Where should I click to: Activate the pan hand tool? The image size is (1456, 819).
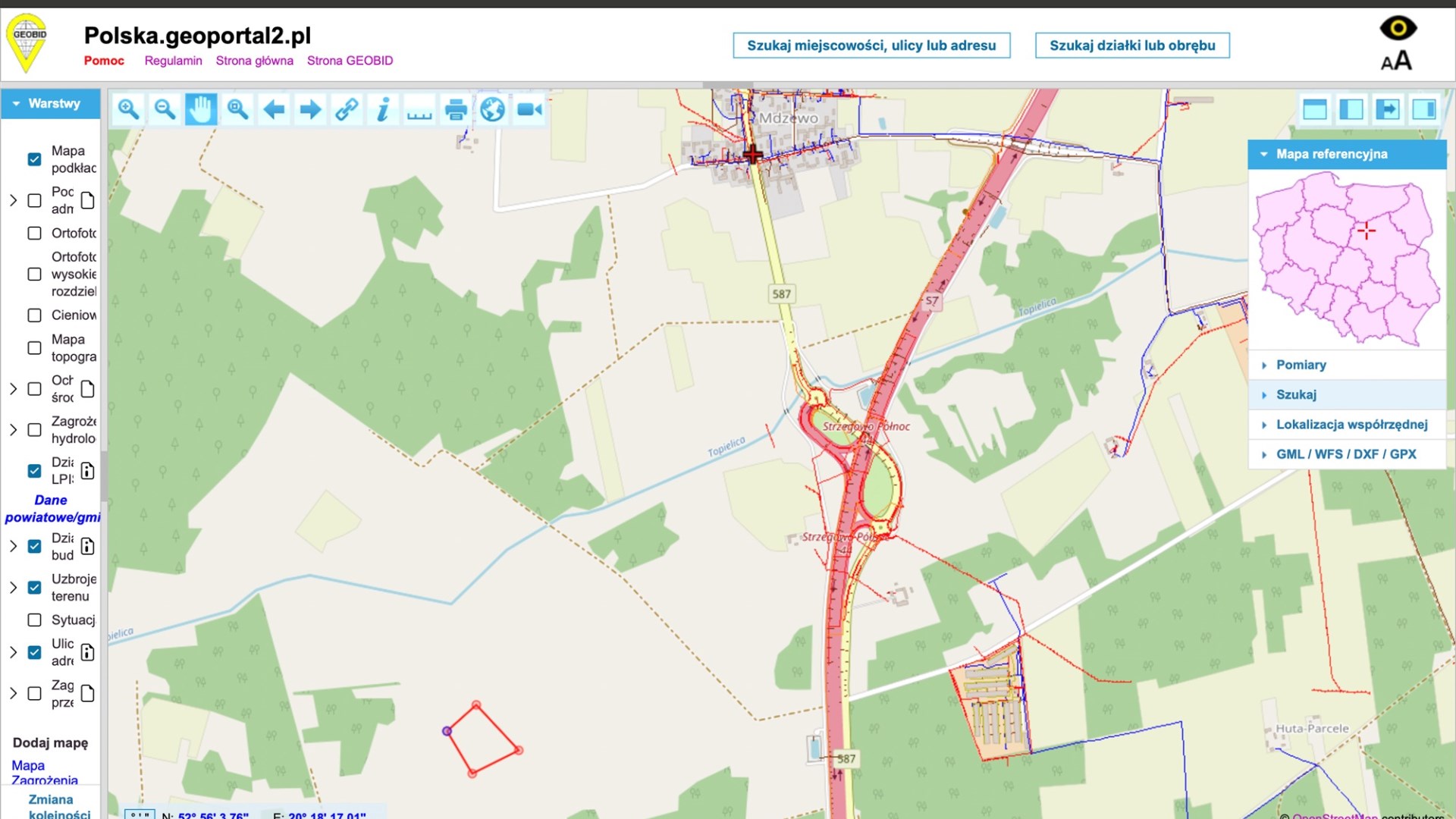201,109
